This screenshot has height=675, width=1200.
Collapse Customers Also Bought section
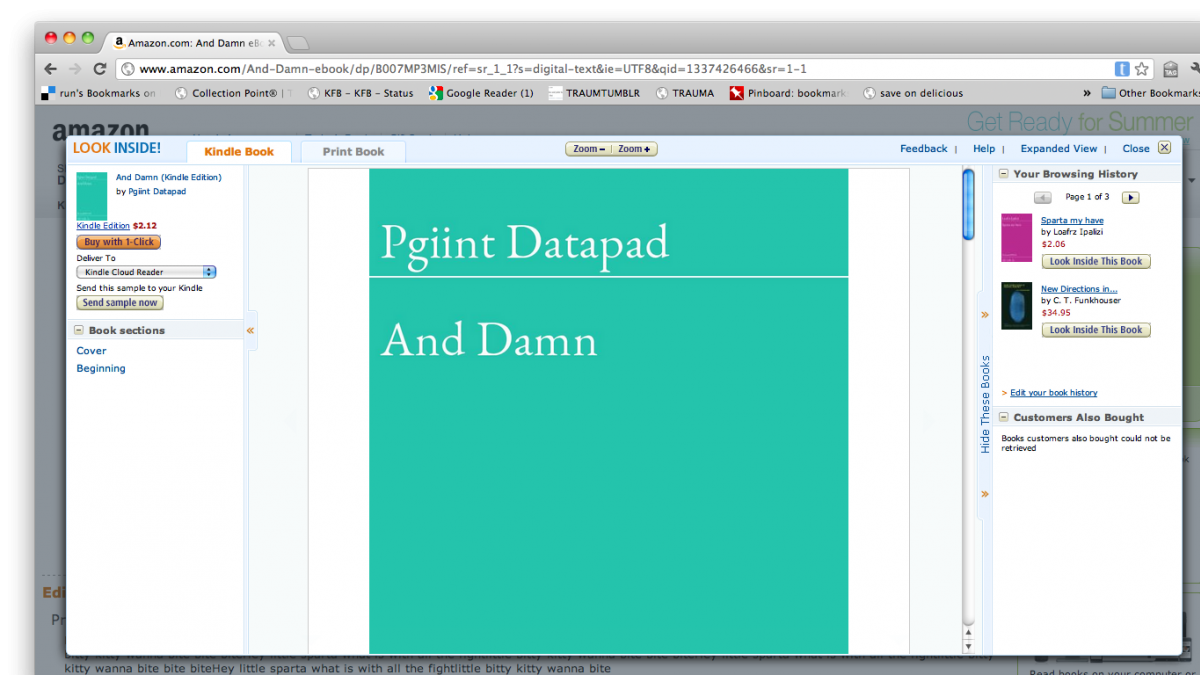(1003, 417)
